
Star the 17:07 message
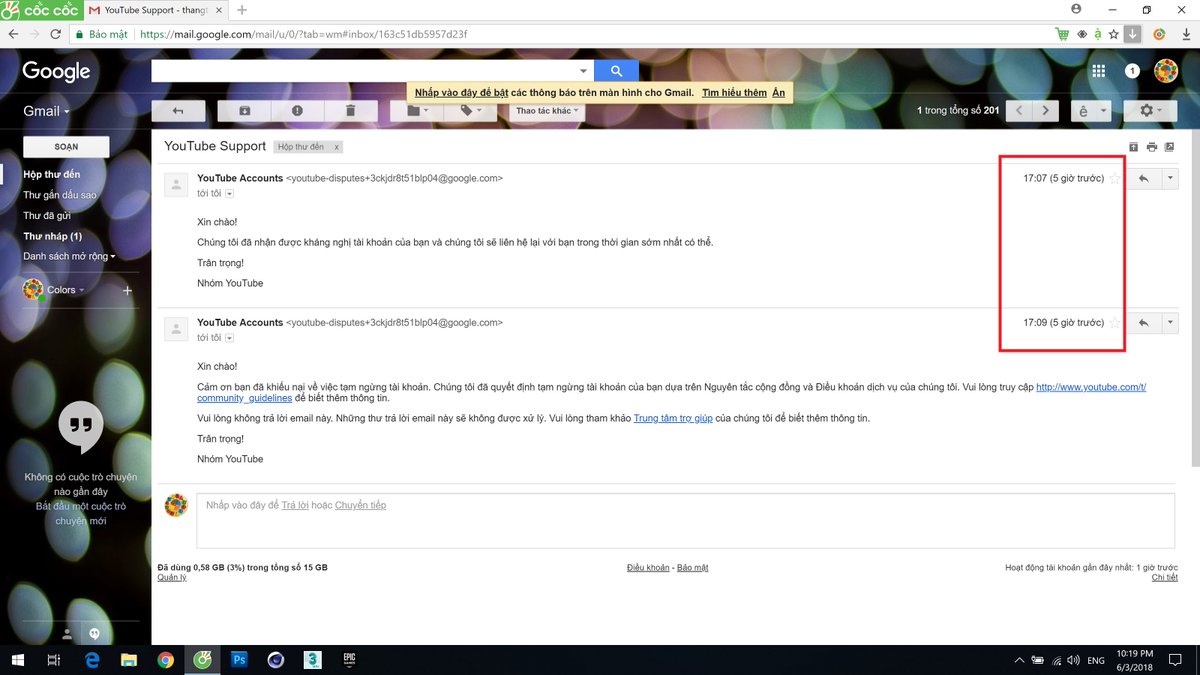coord(1115,179)
